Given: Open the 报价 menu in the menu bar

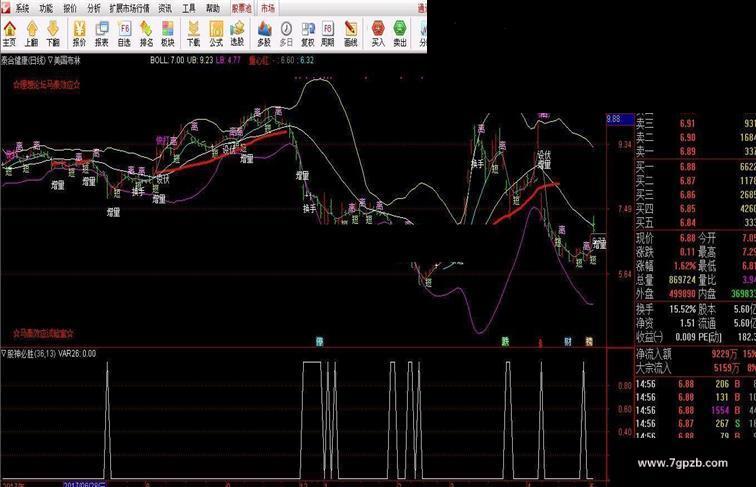Looking at the screenshot, I should pos(70,8).
